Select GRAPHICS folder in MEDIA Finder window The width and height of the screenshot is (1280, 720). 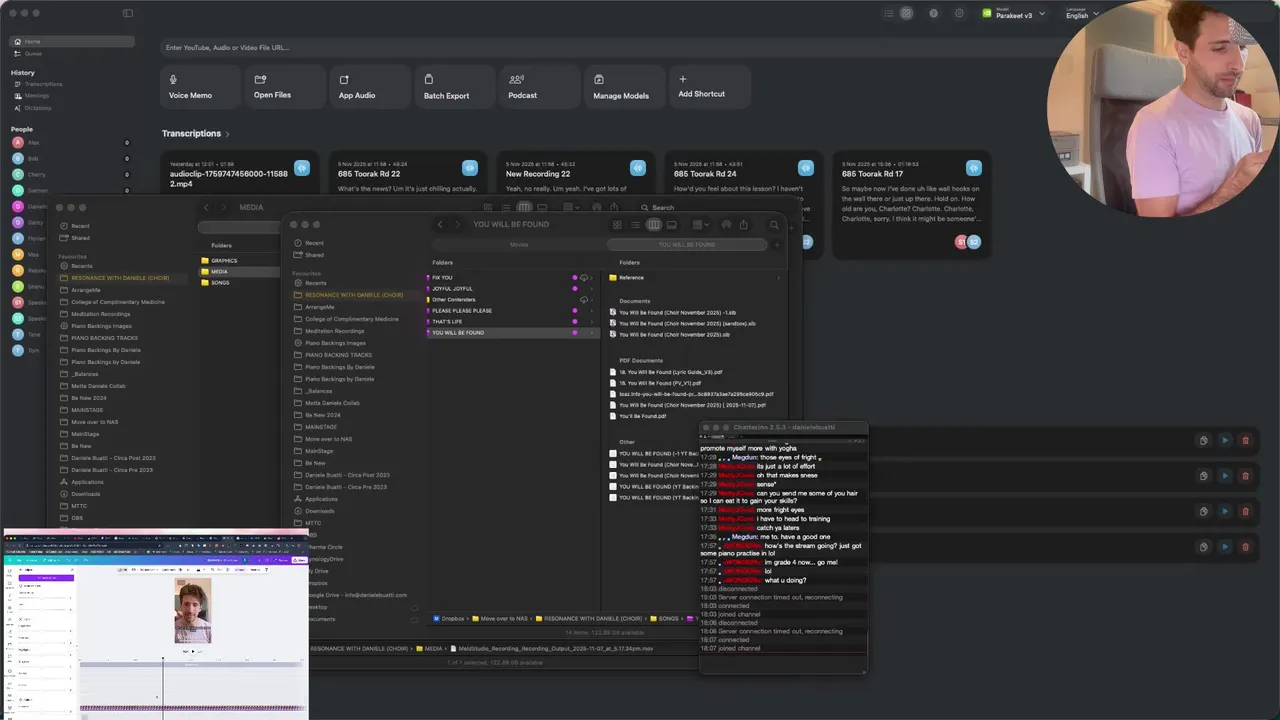click(224, 261)
